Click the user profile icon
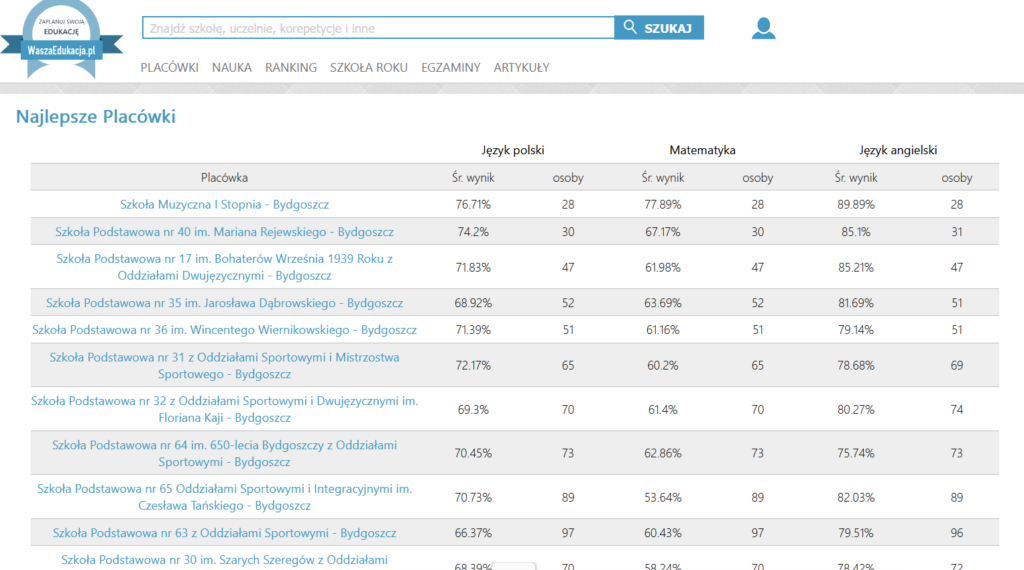 click(x=763, y=28)
